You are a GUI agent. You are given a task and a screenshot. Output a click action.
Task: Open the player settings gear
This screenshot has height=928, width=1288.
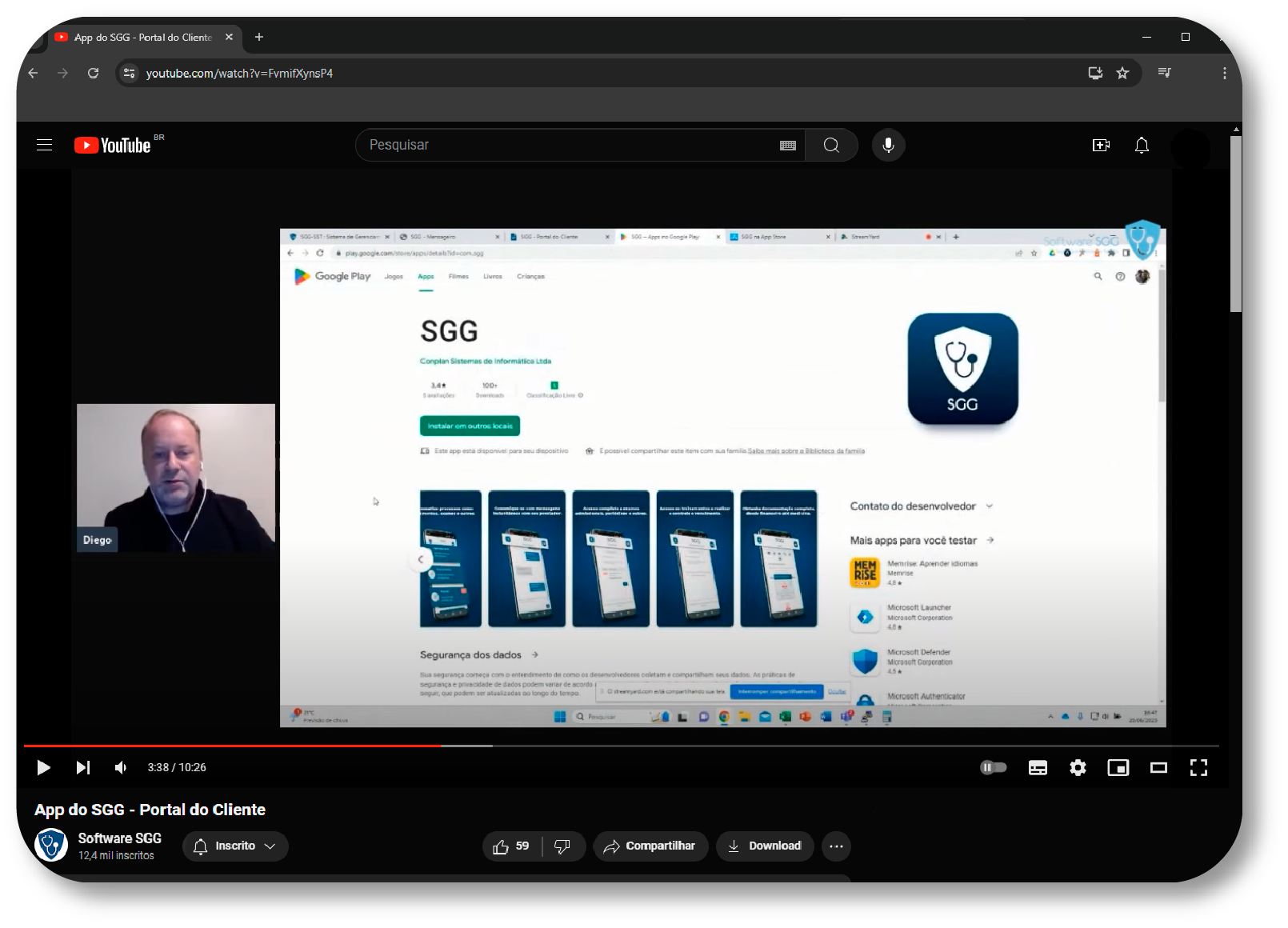[1078, 768]
